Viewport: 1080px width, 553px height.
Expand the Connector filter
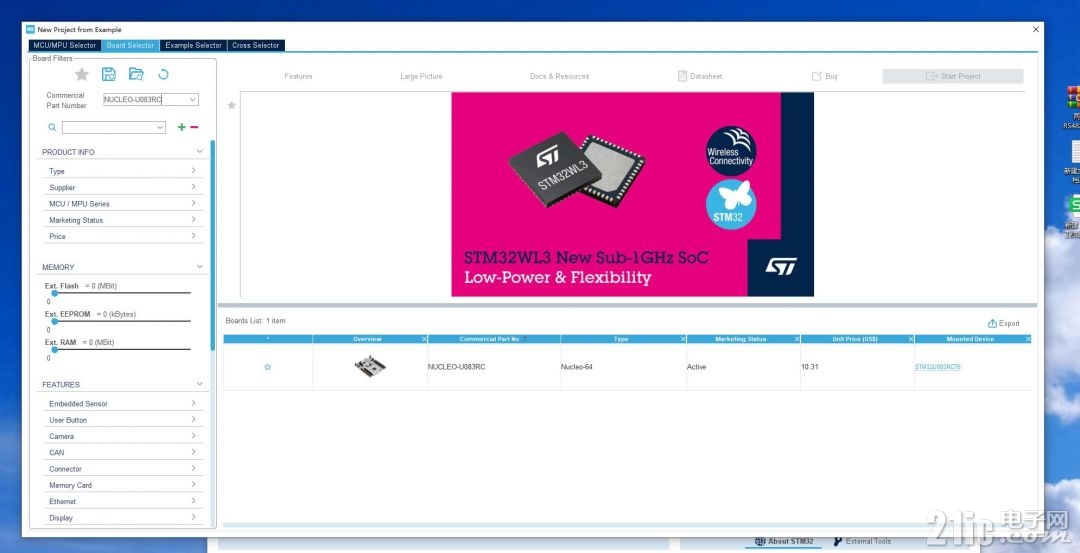[x=123, y=469]
